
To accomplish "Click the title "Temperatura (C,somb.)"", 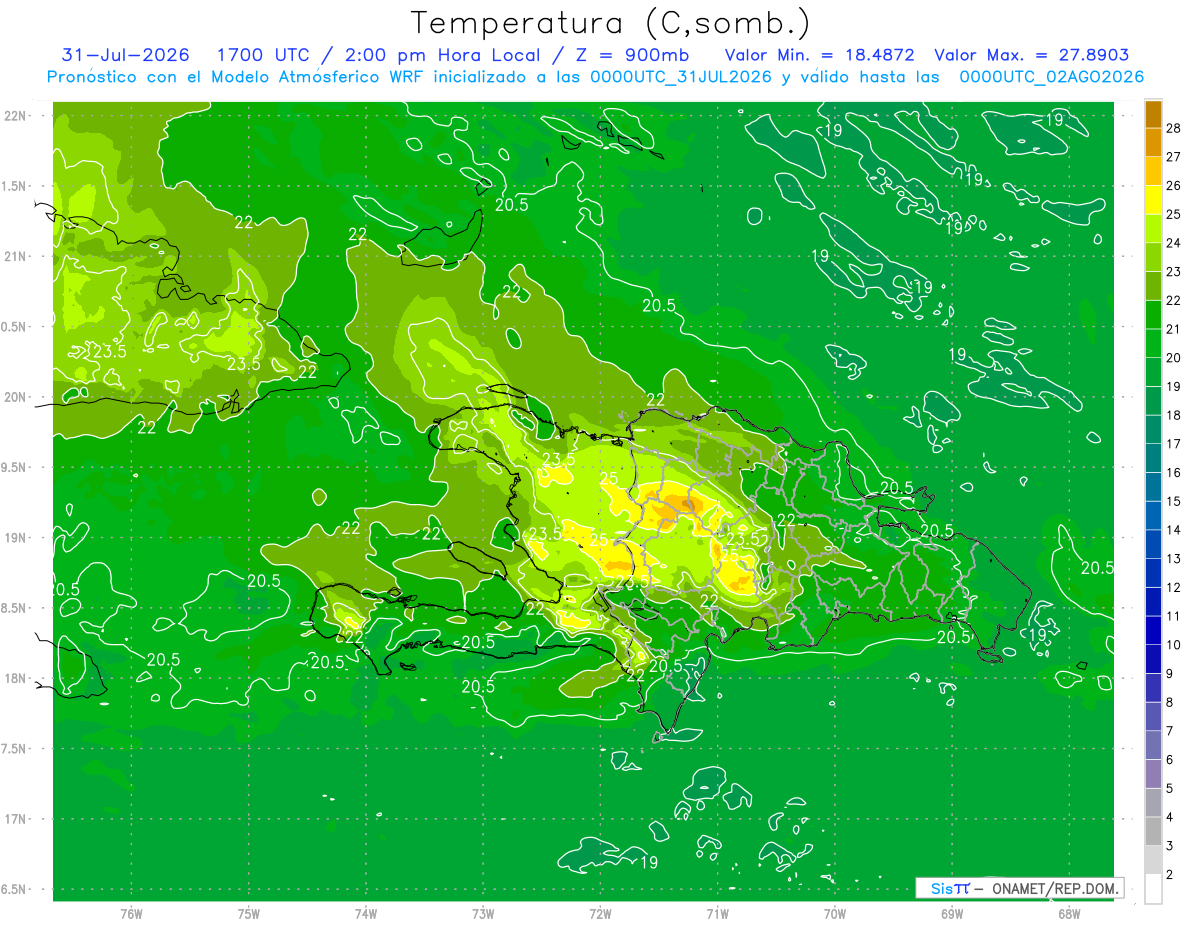I will (611, 23).
